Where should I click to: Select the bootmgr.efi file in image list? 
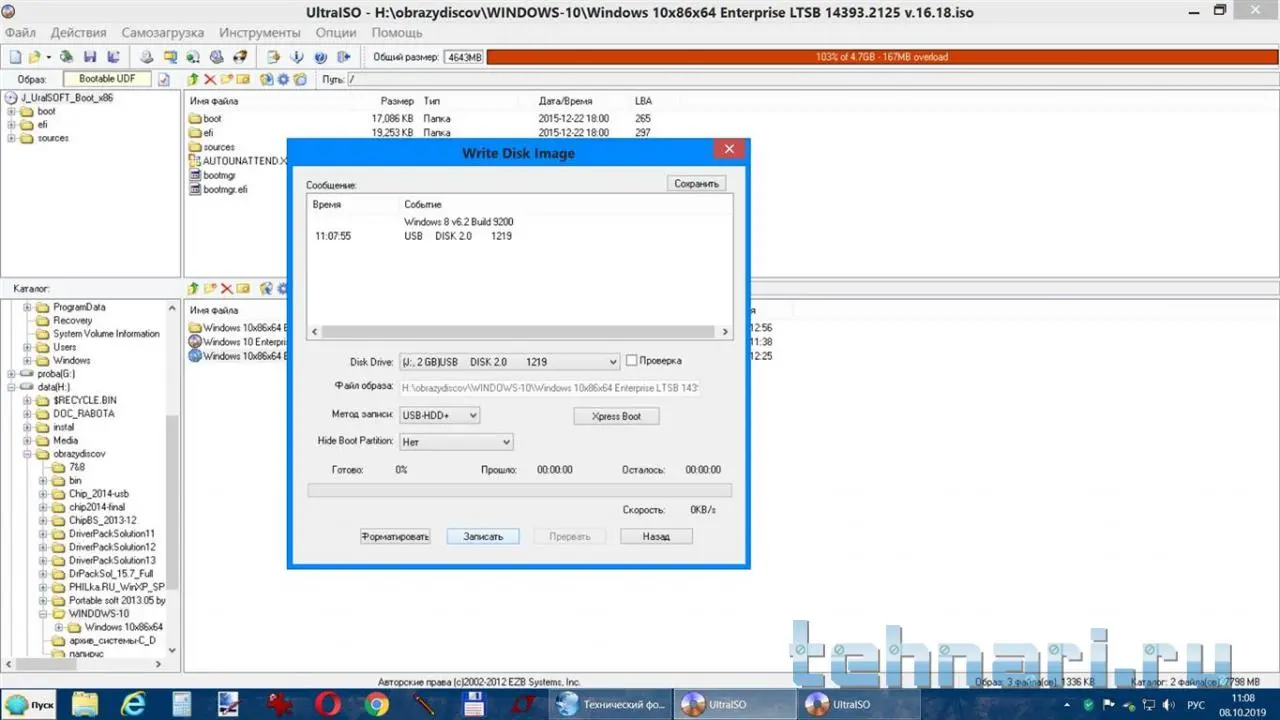tap(225, 189)
